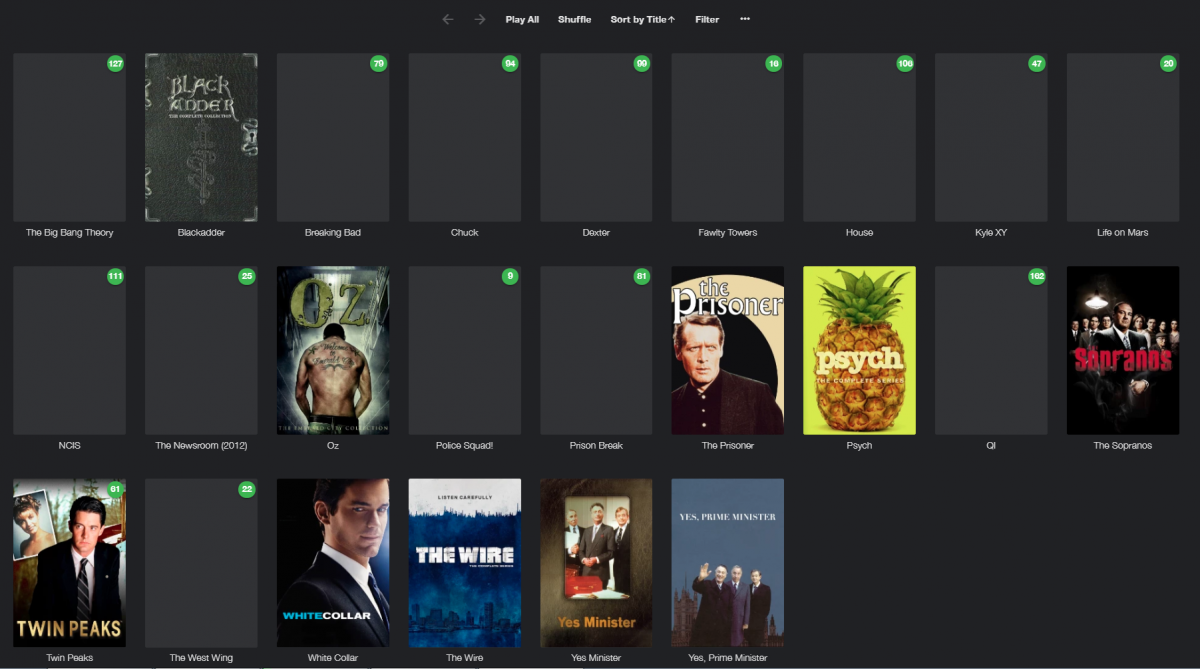Open The Sopranos poster

coord(1123,350)
